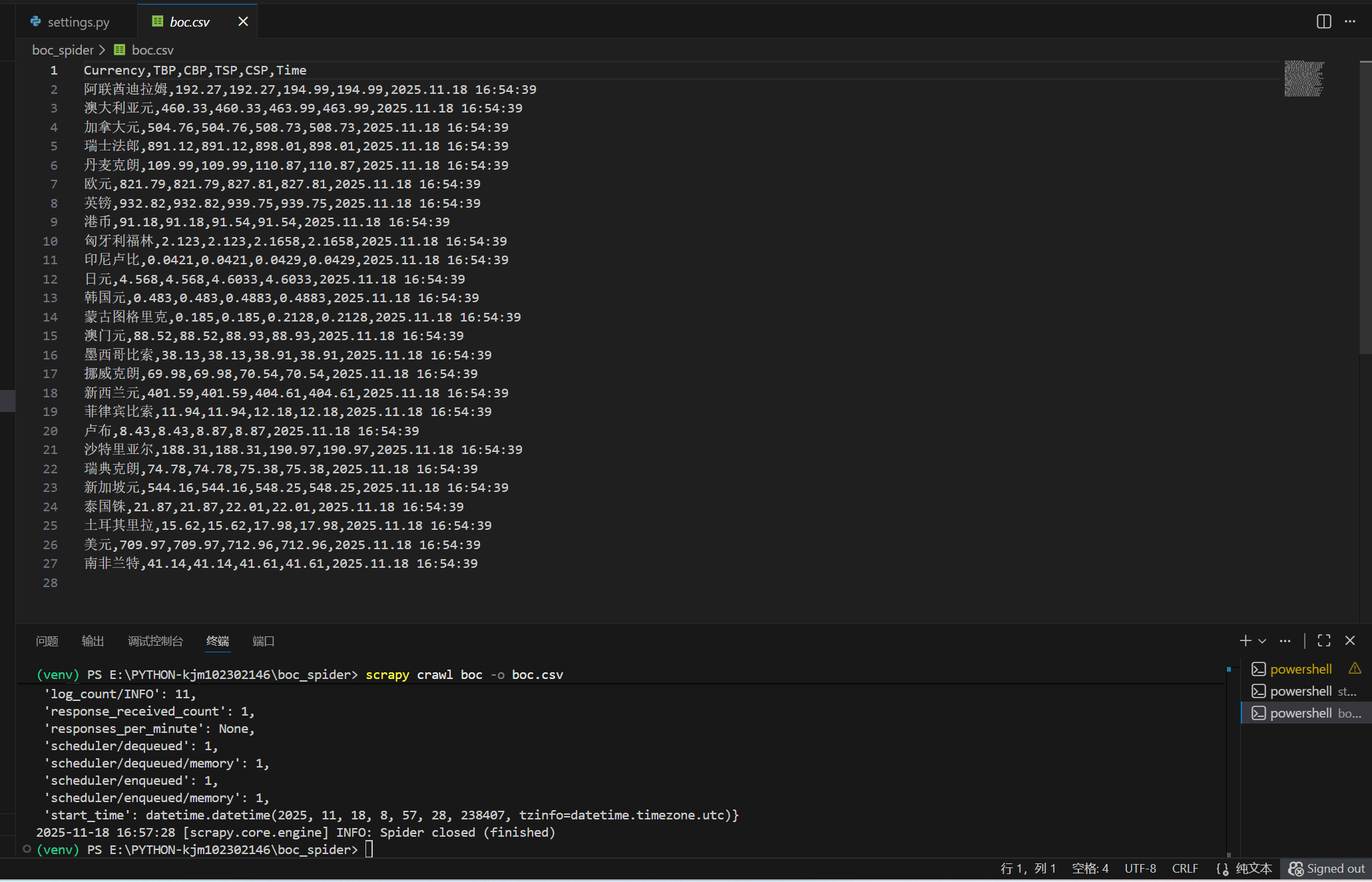Screen dimensions: 1372x882
Task: Open 纯文本 language mode selector
Action: pyautogui.click(x=1254, y=869)
